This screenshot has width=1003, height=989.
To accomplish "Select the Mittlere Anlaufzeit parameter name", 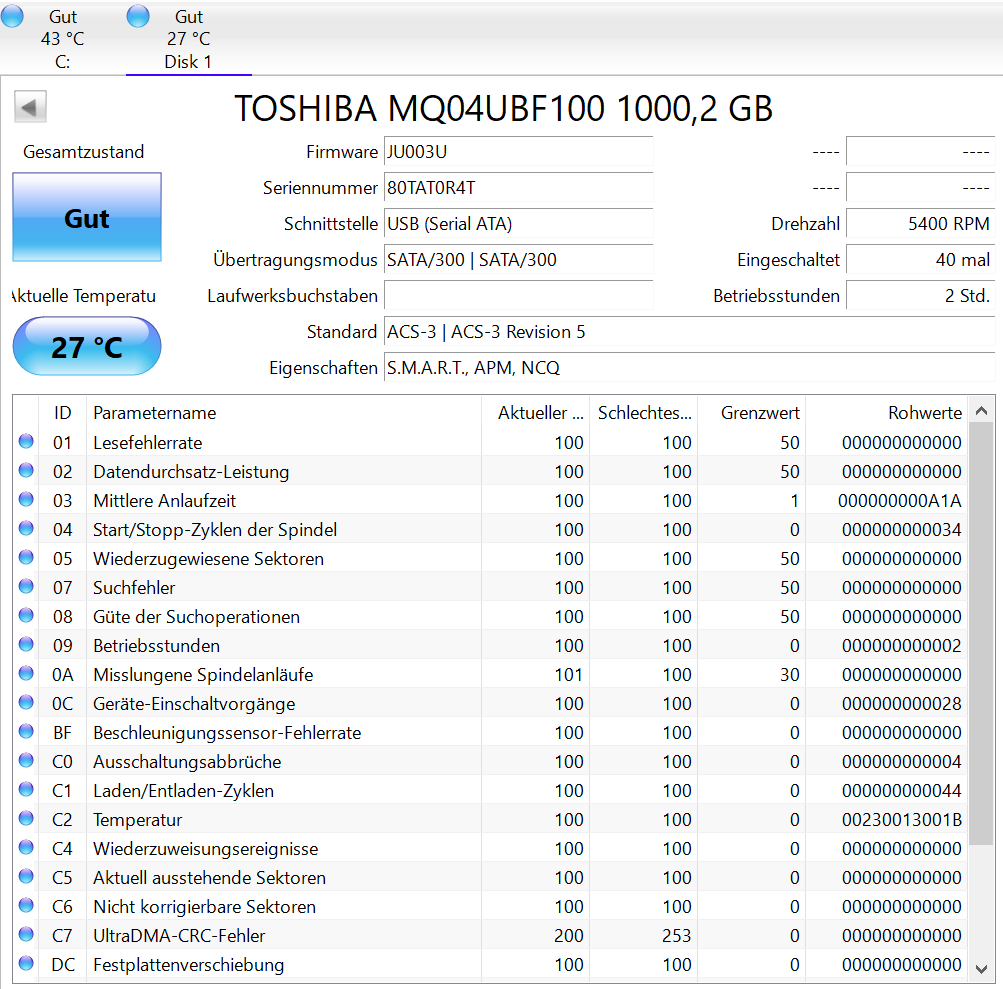I will pyautogui.click(x=164, y=501).
